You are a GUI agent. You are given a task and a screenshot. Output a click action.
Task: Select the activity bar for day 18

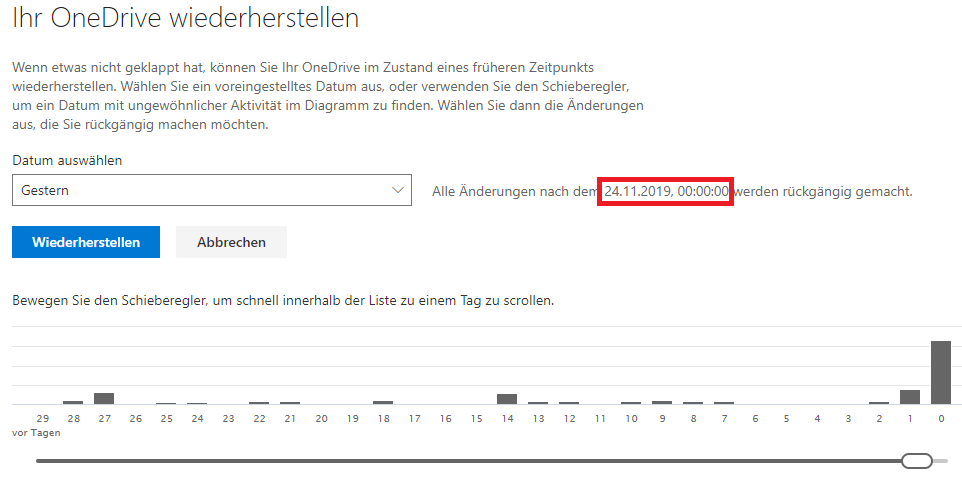pyautogui.click(x=383, y=402)
